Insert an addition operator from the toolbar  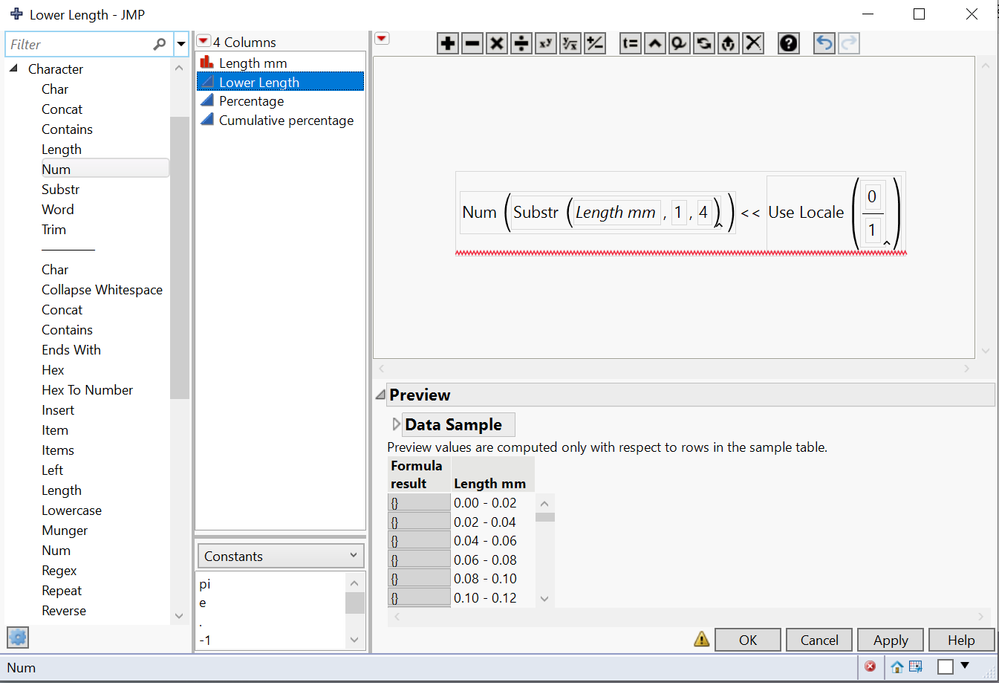(448, 43)
